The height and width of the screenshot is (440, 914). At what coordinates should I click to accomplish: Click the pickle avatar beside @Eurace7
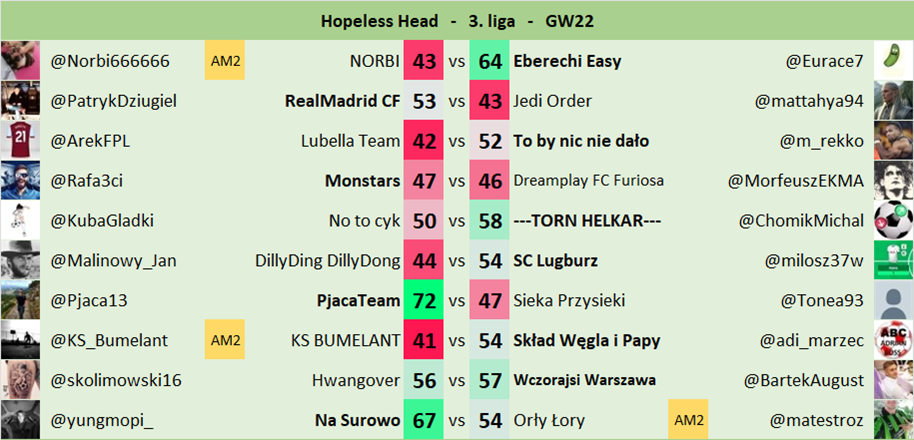(x=893, y=61)
